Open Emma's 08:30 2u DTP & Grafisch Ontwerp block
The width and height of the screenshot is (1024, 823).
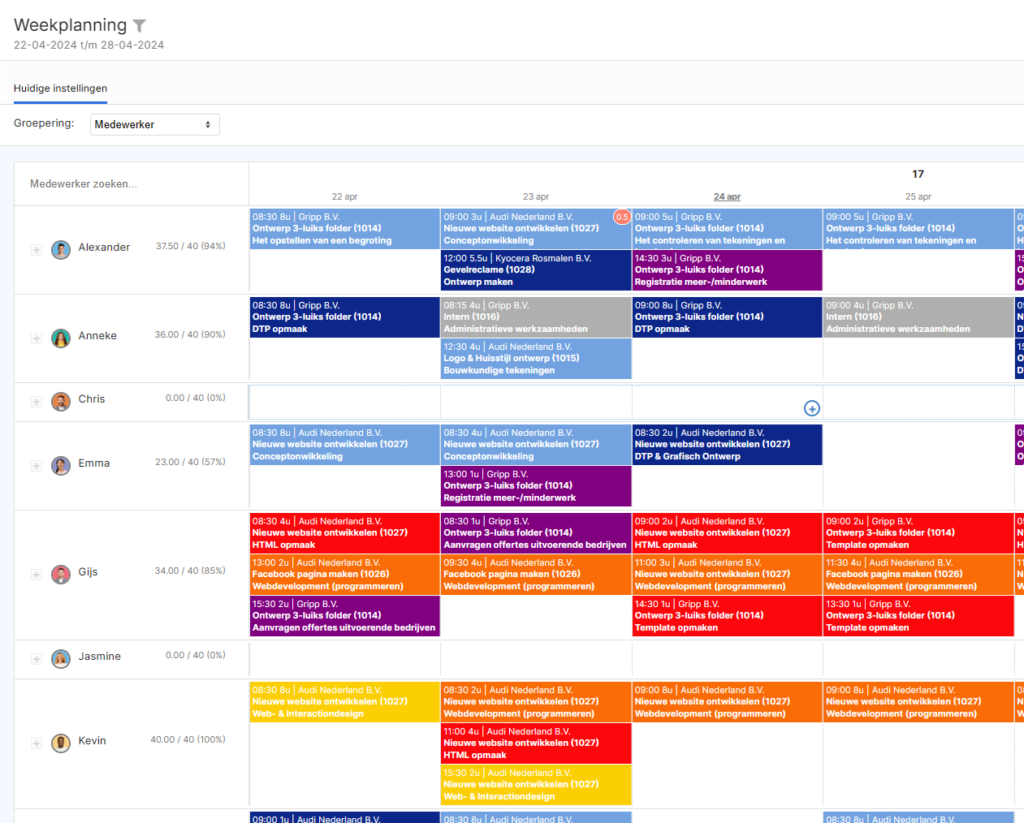point(727,444)
